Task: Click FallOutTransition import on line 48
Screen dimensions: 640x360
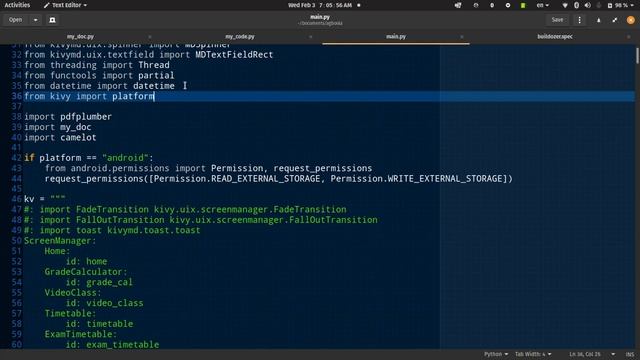Action: point(201,220)
